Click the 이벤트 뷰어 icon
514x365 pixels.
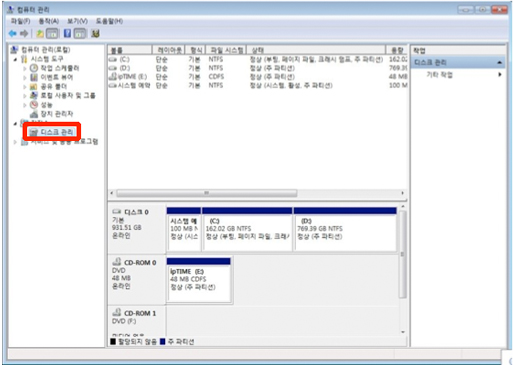point(34,77)
